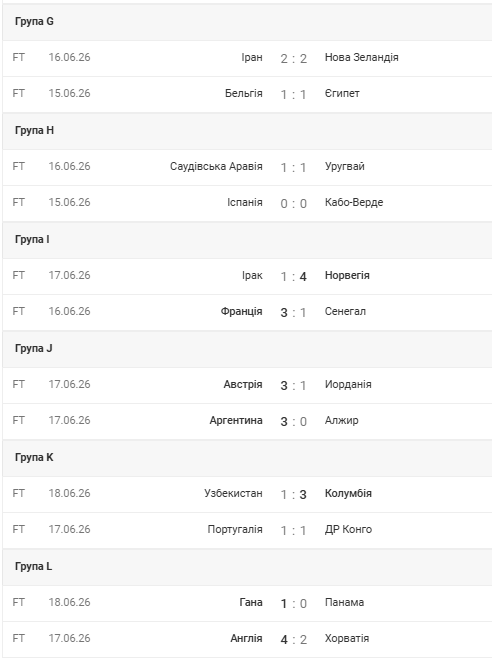
Task: Click the Уругвай team name
Action: (345, 166)
